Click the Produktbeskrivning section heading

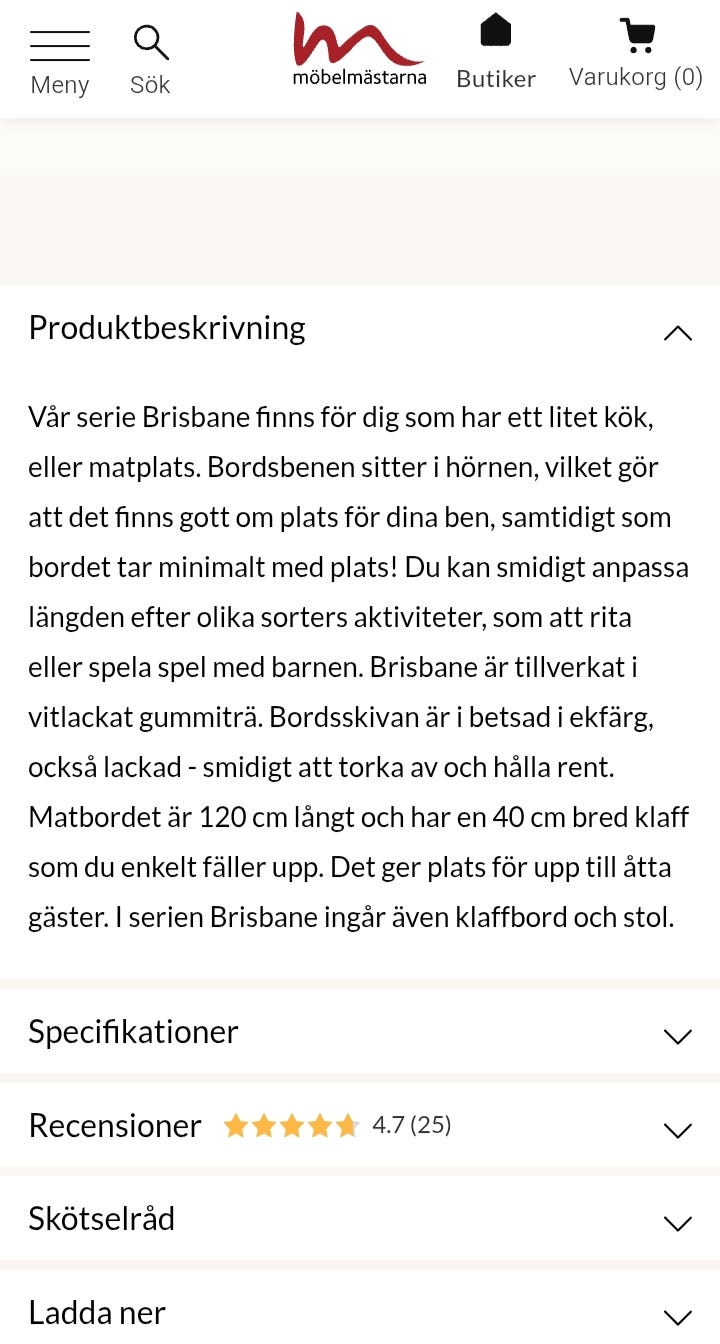(x=167, y=328)
